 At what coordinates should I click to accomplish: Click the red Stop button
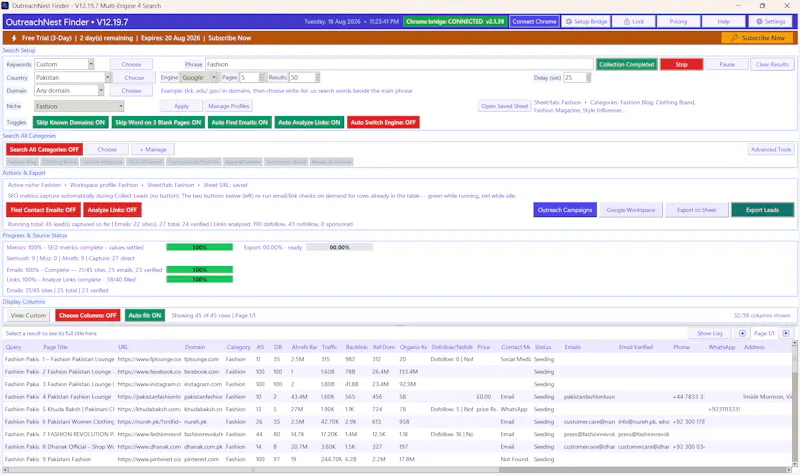[x=682, y=64]
